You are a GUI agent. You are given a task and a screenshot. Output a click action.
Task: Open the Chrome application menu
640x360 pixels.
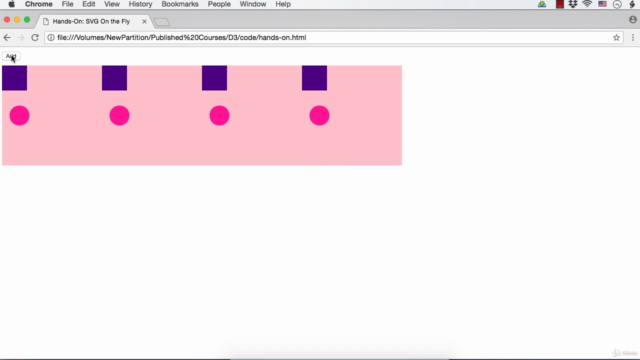click(39, 4)
